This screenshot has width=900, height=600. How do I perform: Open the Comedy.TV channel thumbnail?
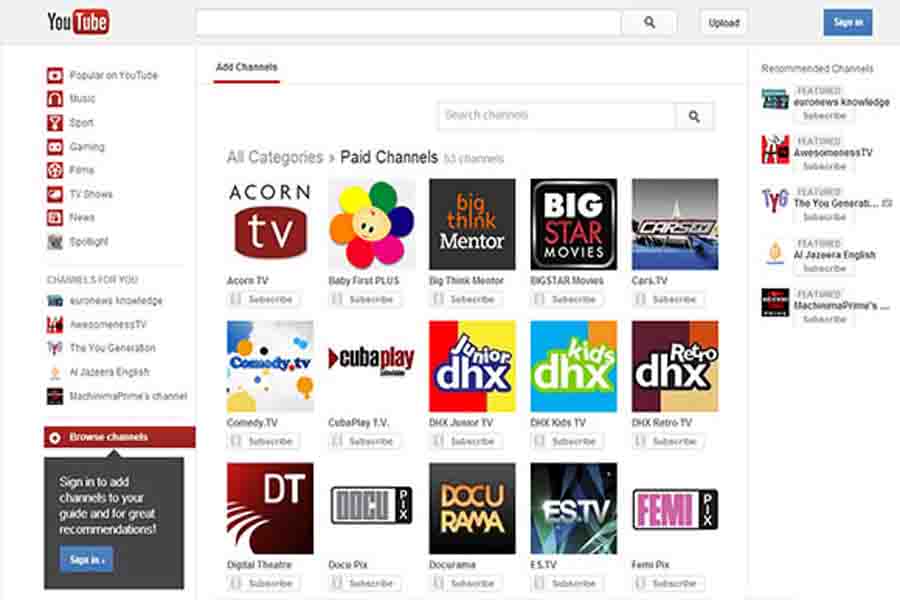pos(270,366)
